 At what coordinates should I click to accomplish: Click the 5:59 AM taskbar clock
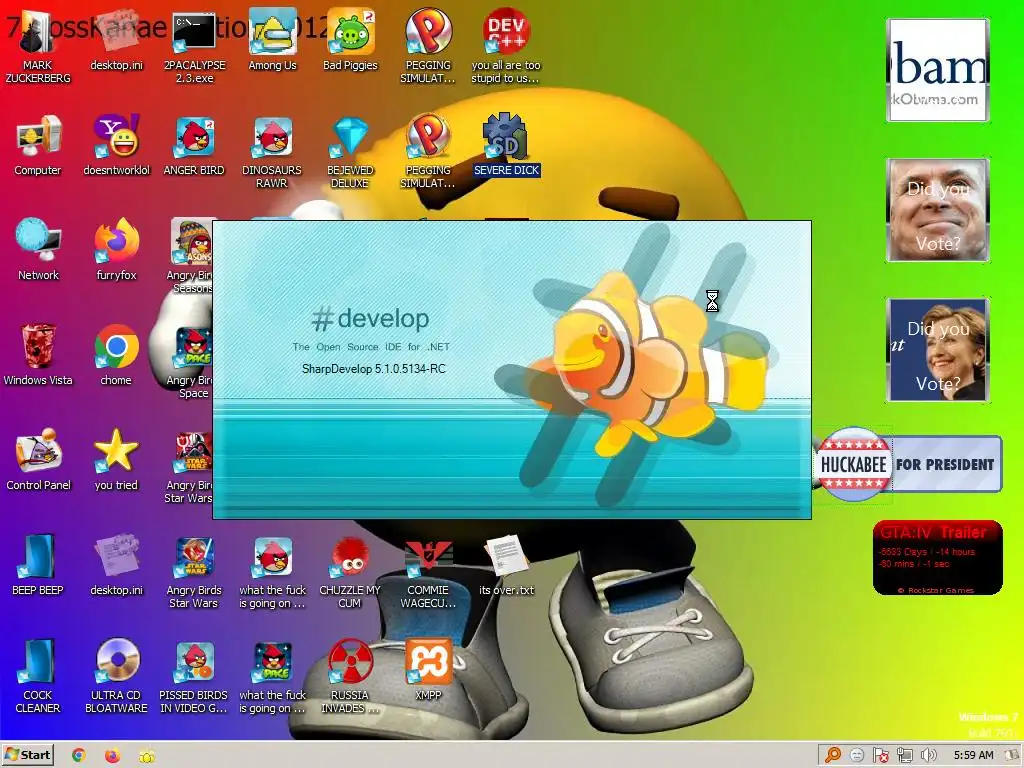[x=973, y=756]
